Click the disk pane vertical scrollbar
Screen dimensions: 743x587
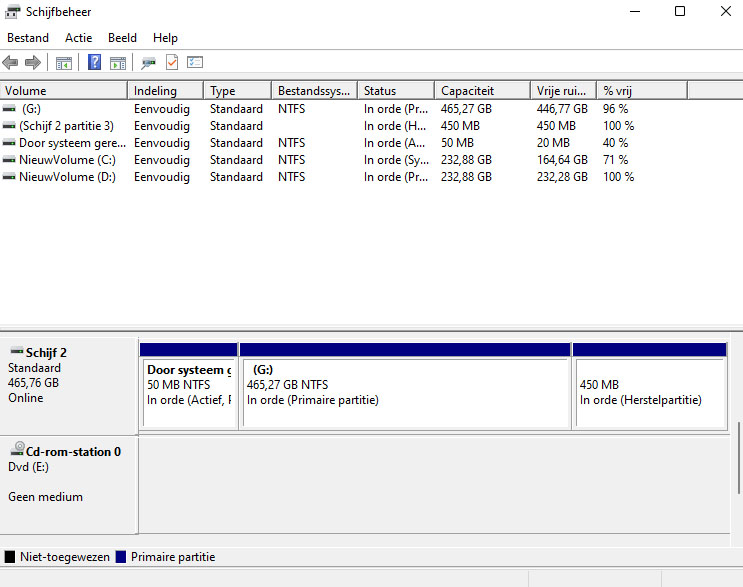[738, 458]
